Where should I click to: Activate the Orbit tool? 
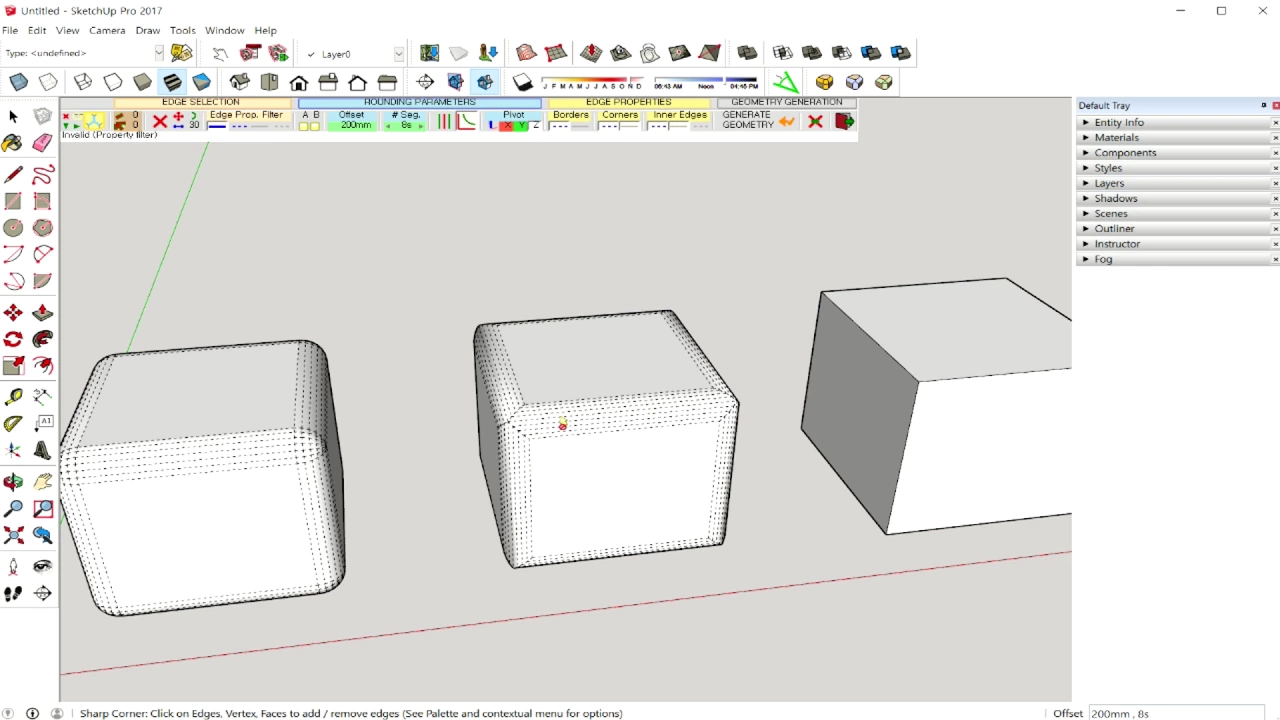tap(13, 482)
